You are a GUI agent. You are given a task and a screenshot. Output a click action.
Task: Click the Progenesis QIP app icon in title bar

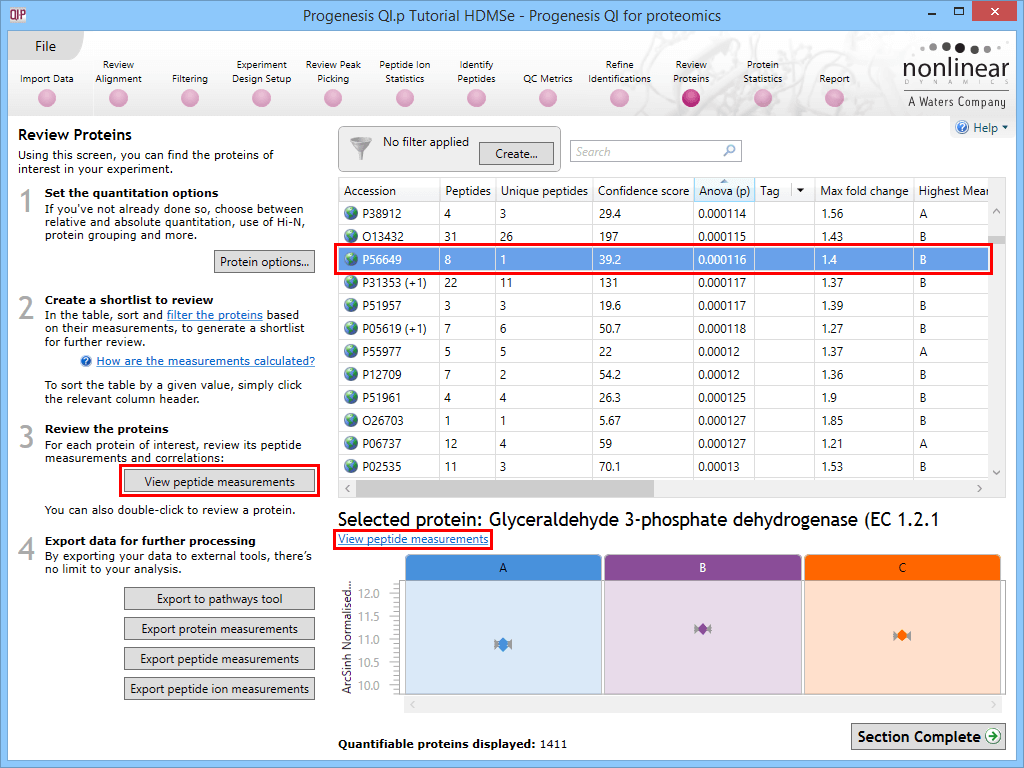coord(18,14)
